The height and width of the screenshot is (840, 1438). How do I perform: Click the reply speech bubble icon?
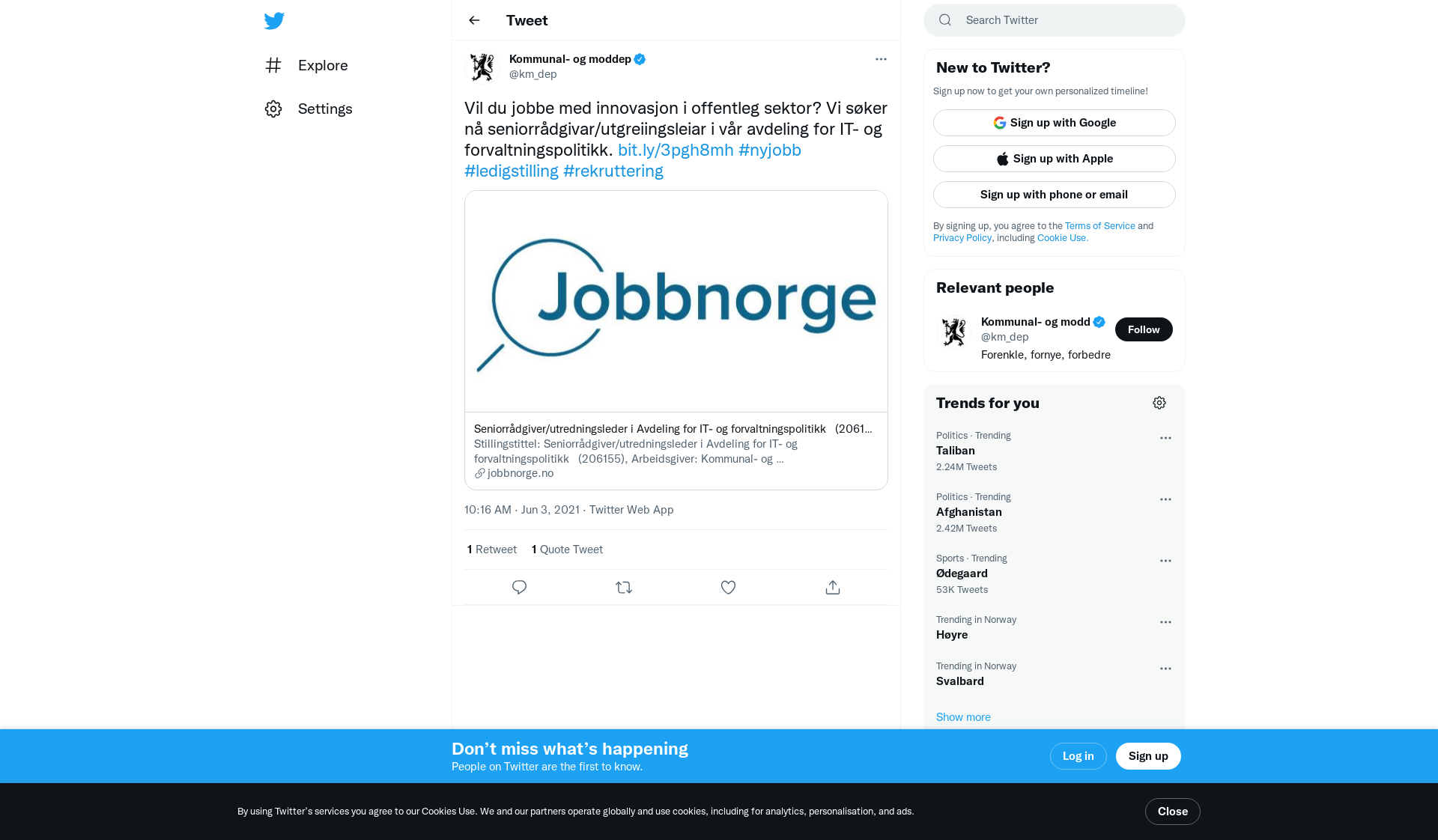coord(519,588)
